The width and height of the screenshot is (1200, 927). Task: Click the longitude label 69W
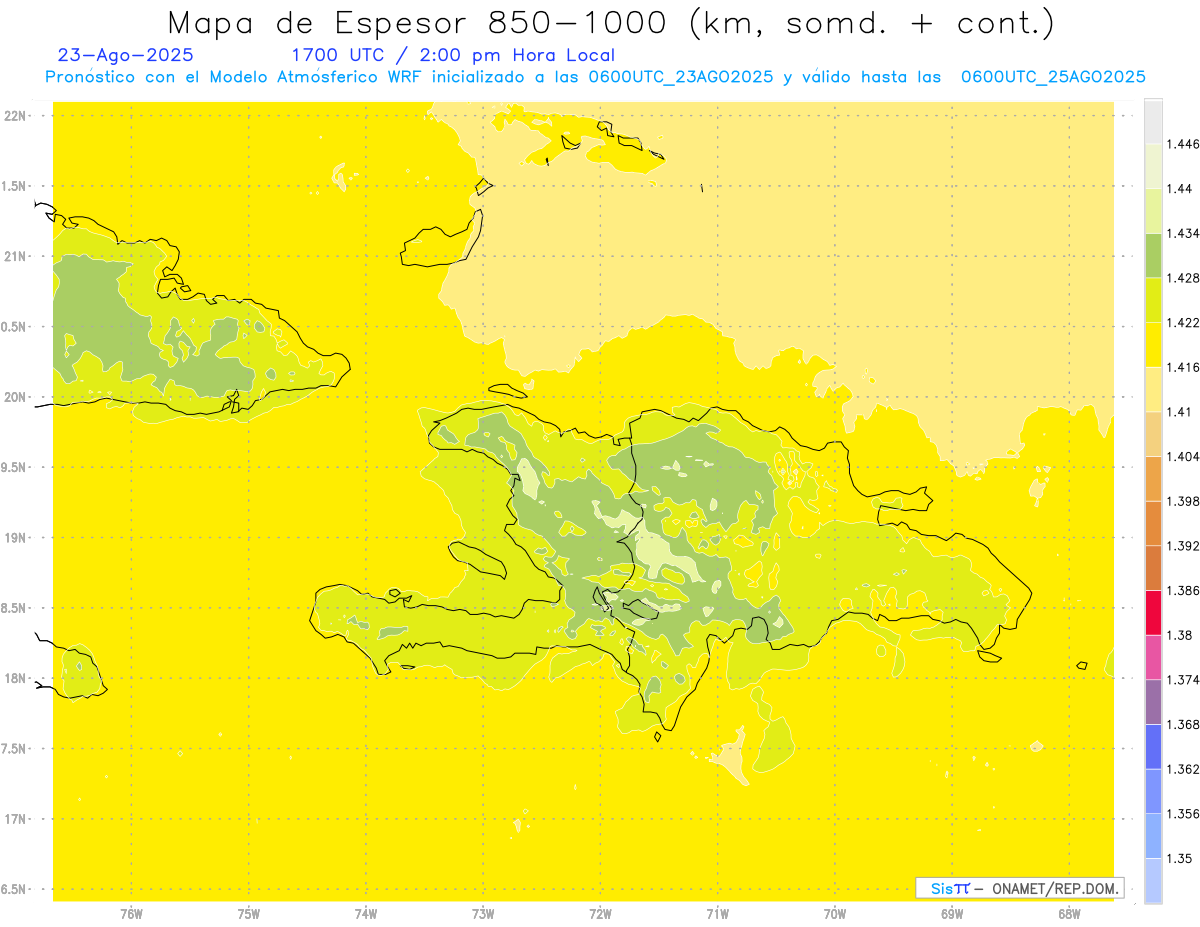point(952,914)
